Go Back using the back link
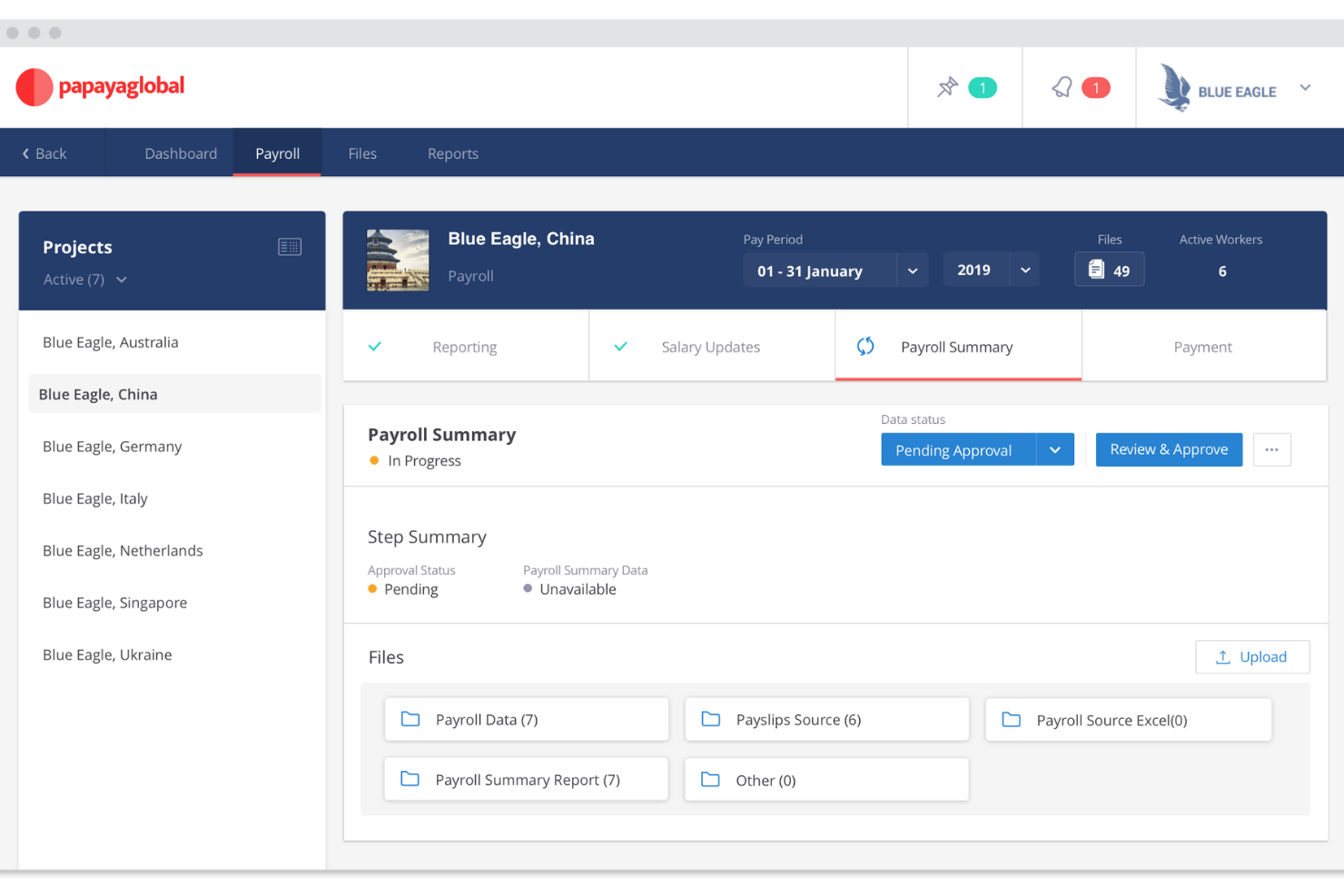Viewport: 1344px width, 896px height. click(x=44, y=153)
